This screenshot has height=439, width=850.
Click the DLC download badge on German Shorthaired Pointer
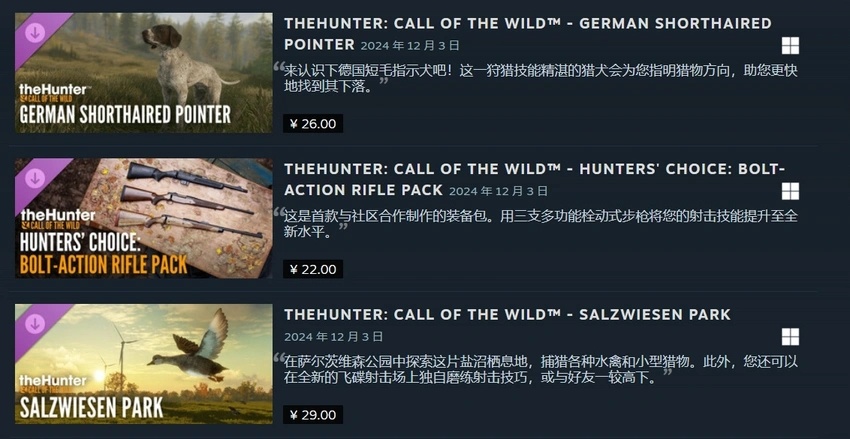coord(35,33)
